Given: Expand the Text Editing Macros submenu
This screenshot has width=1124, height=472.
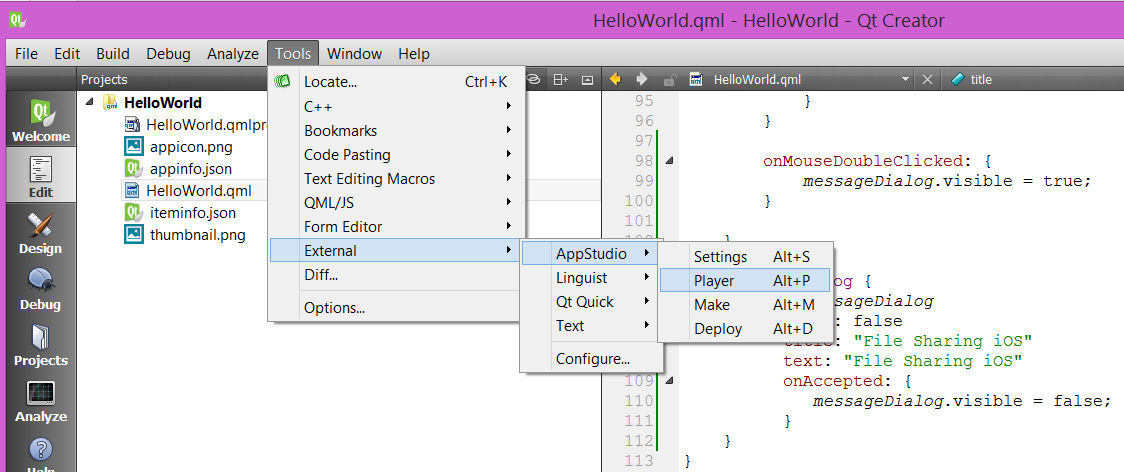Looking at the screenshot, I should coord(509,178).
